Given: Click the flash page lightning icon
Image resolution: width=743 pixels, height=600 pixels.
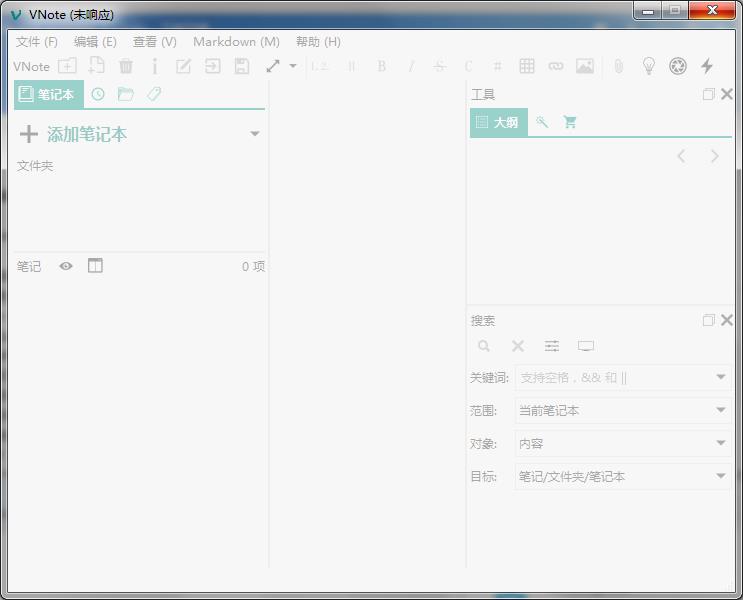Looking at the screenshot, I should pyautogui.click(x=707, y=66).
